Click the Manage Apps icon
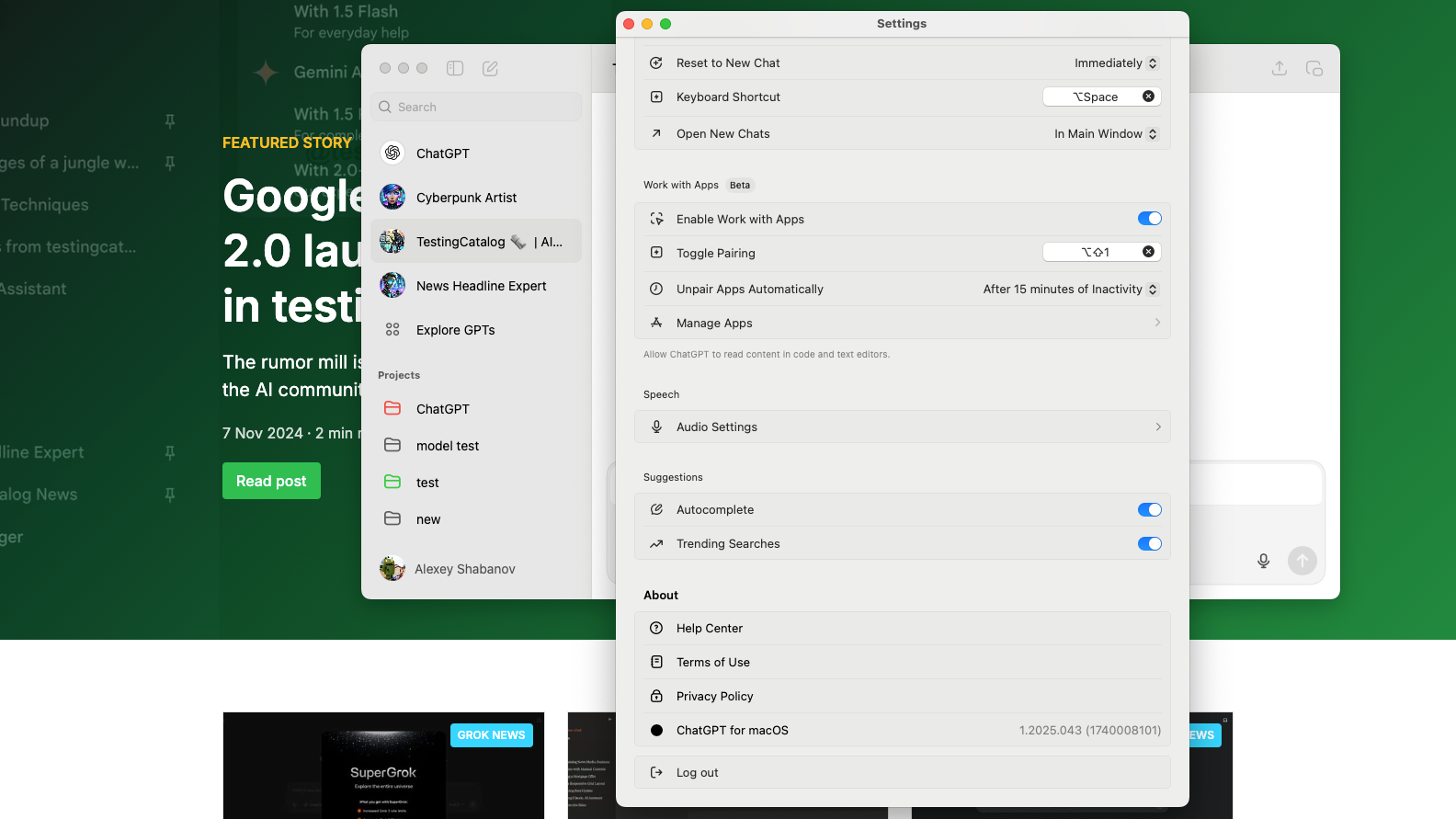Screen dimensions: 1456x819 pyautogui.click(x=656, y=323)
